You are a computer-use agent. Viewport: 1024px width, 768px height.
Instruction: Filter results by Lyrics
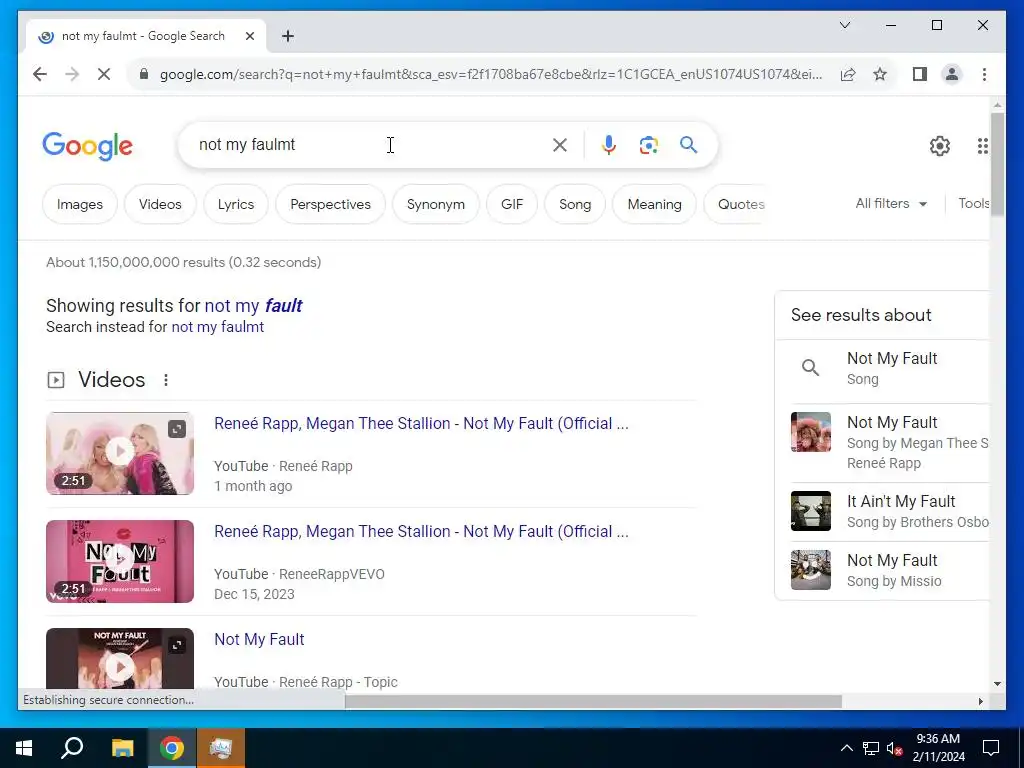pos(236,204)
